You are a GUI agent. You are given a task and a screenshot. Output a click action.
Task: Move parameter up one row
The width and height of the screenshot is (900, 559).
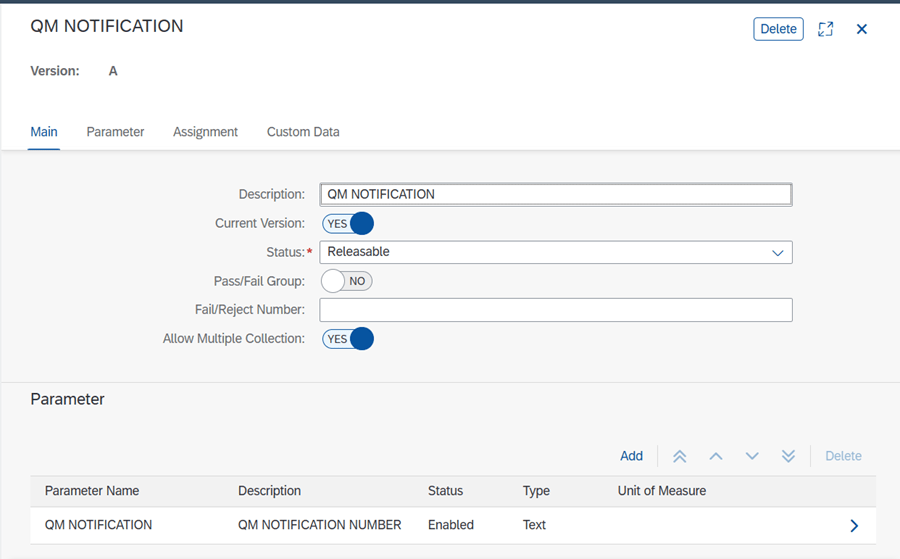click(716, 456)
